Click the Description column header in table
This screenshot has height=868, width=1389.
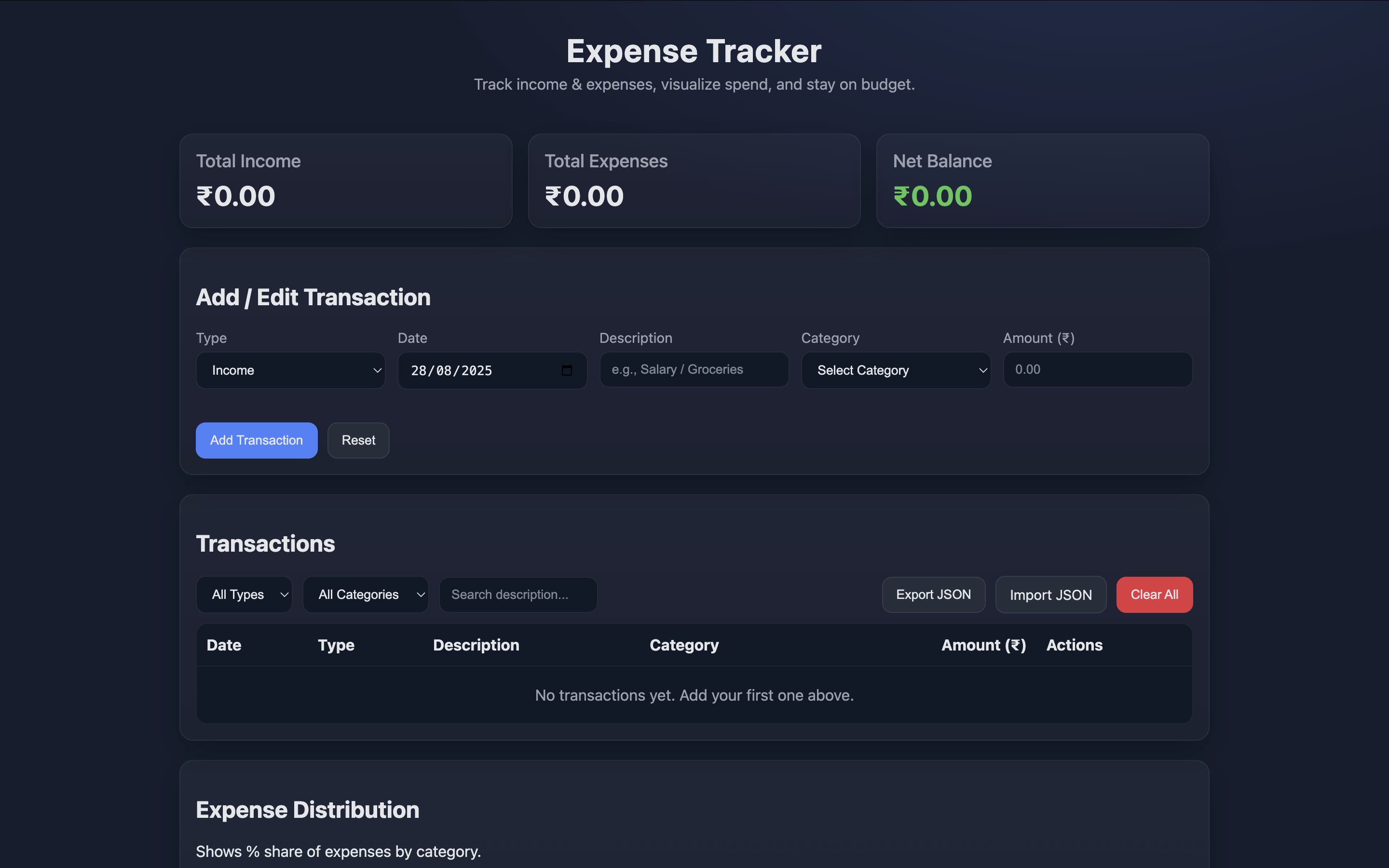tap(476, 645)
